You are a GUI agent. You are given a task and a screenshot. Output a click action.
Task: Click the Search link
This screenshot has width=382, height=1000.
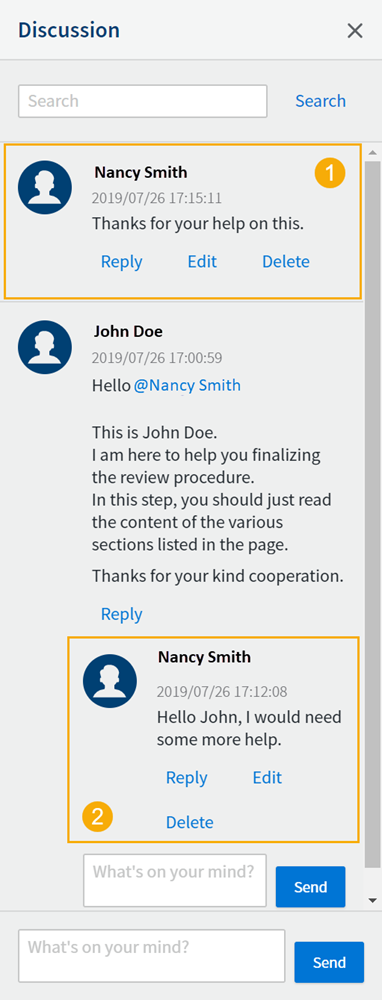coord(320,101)
